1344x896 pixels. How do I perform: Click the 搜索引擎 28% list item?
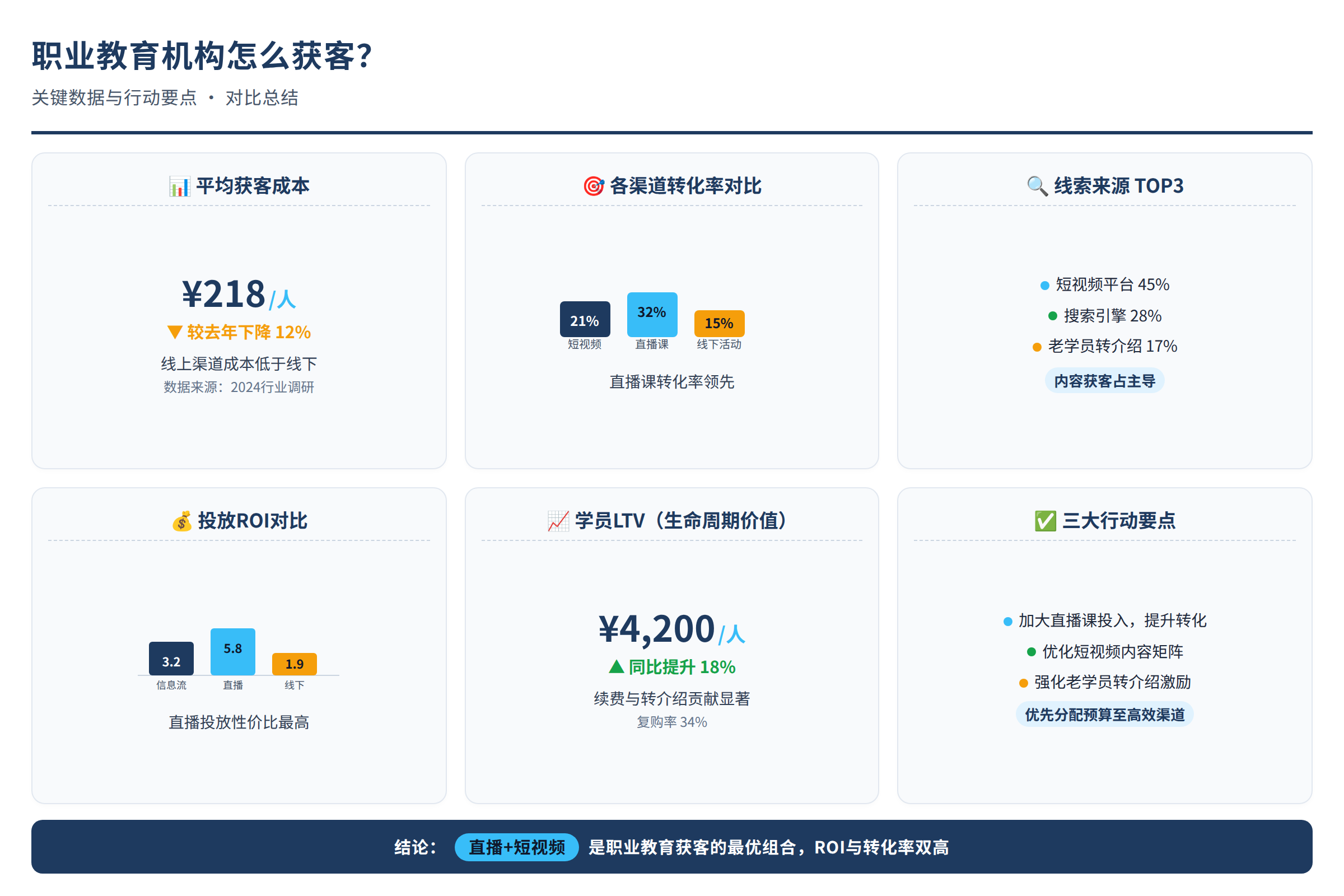pyautogui.click(x=1104, y=315)
